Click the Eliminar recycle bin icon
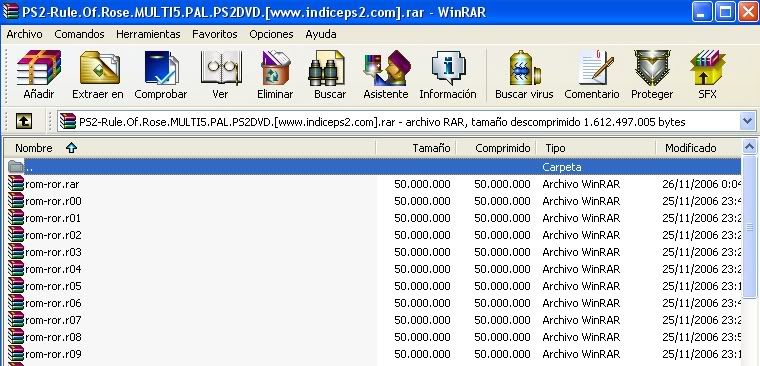Screen dimensions: 760x366 (275, 68)
